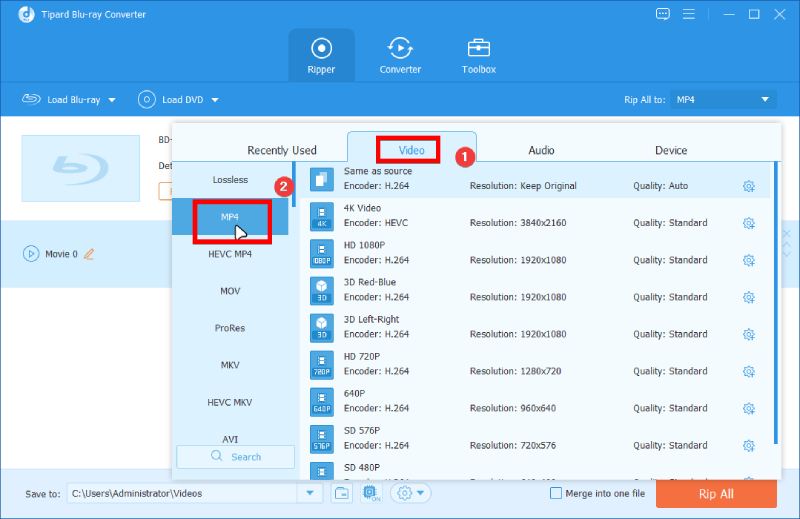Open the Rip All to MP4 dropdown
Viewport: 800px width, 519px height.
coord(723,100)
